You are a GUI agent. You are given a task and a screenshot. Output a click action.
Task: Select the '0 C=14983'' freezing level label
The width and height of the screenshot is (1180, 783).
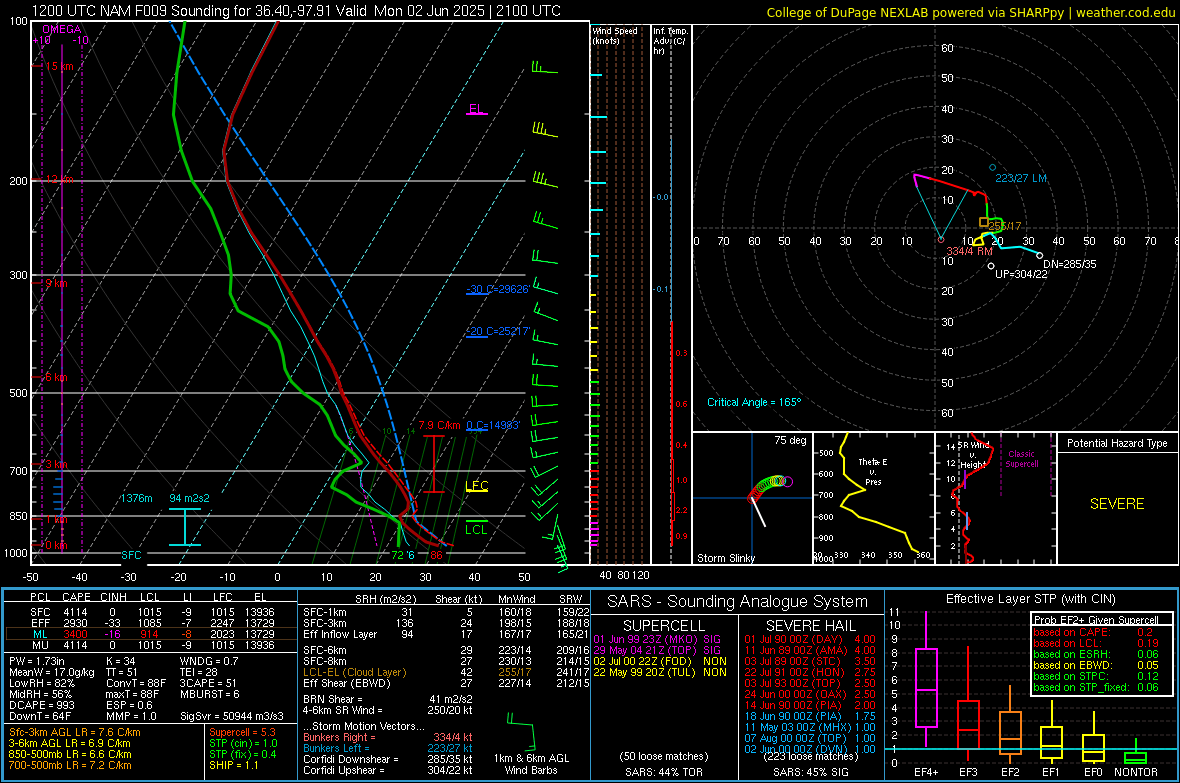(x=493, y=425)
